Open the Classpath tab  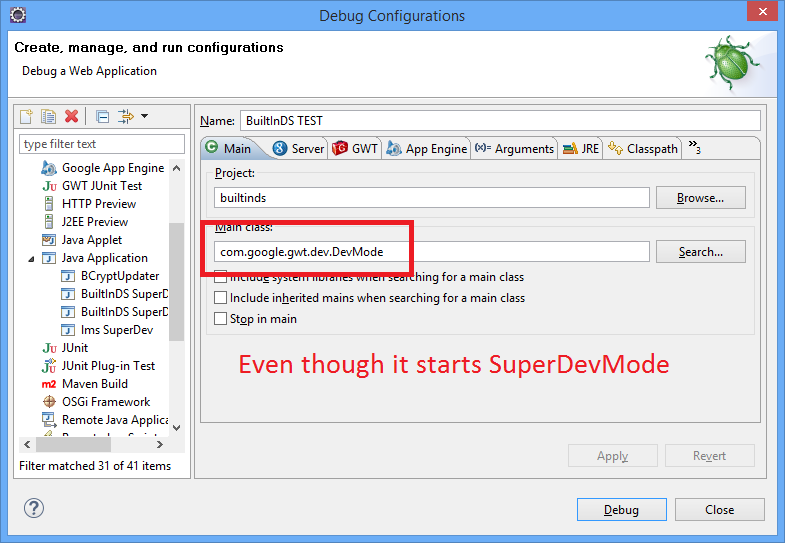643,148
